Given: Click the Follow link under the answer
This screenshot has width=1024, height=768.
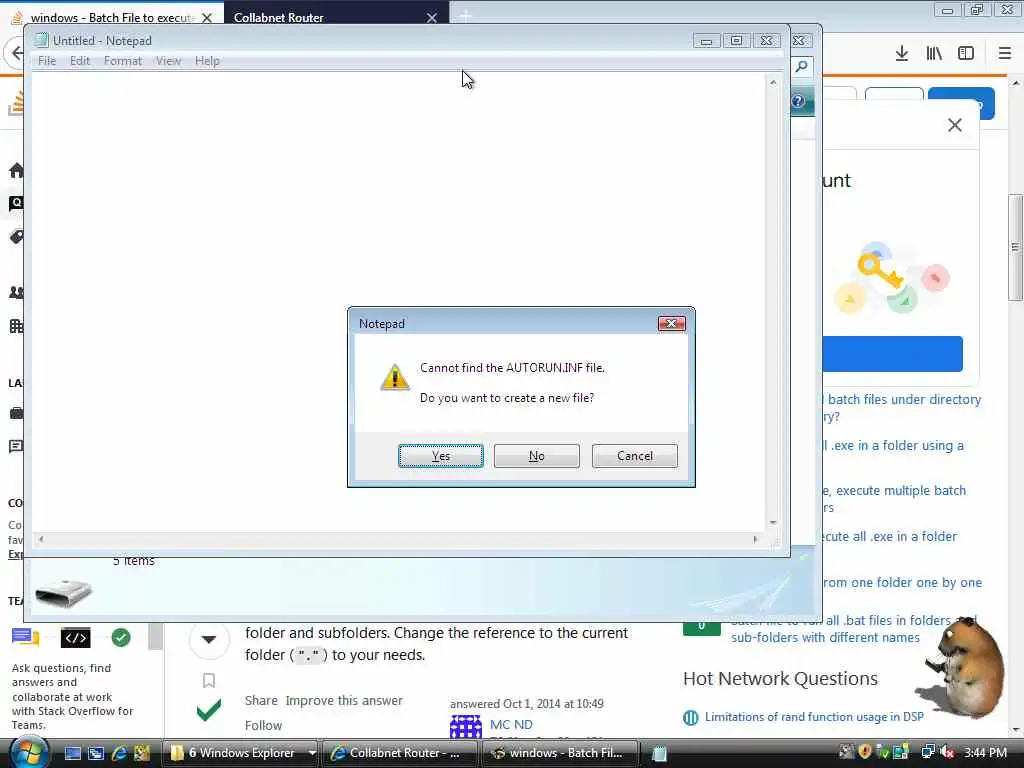Looking at the screenshot, I should coord(263,725).
